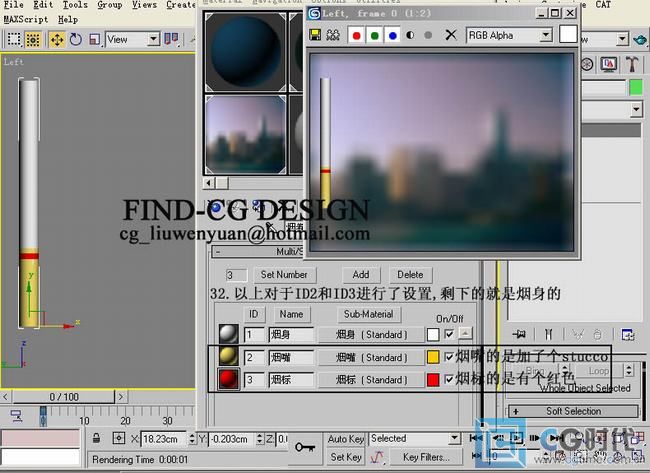The image size is (650, 473).
Task: Activate the Select and Move tool
Action: (57, 40)
